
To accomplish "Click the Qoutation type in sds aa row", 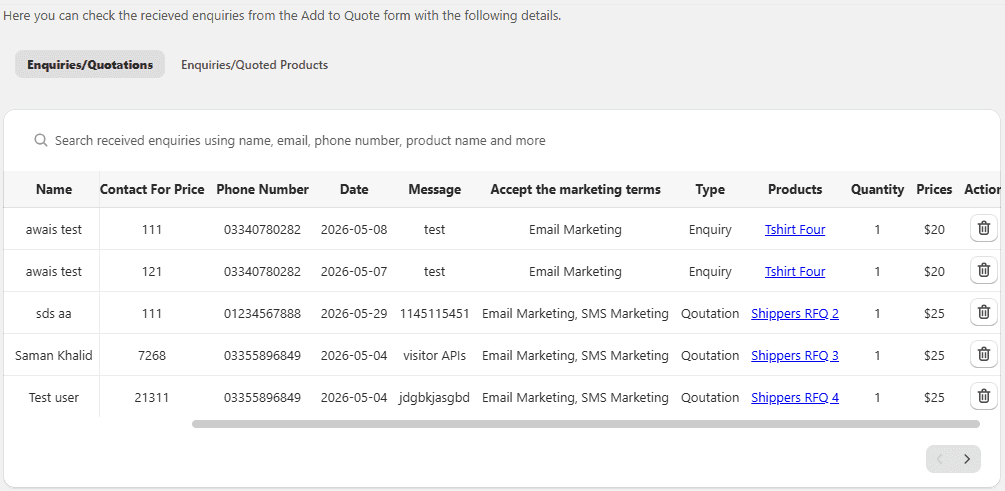I will (710, 313).
